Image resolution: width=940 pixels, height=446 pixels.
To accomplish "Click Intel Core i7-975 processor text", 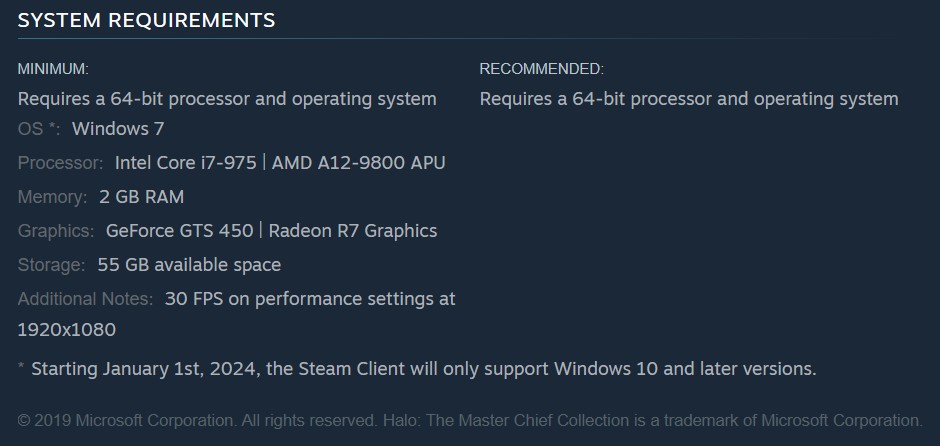I will pyautogui.click(x=186, y=163).
